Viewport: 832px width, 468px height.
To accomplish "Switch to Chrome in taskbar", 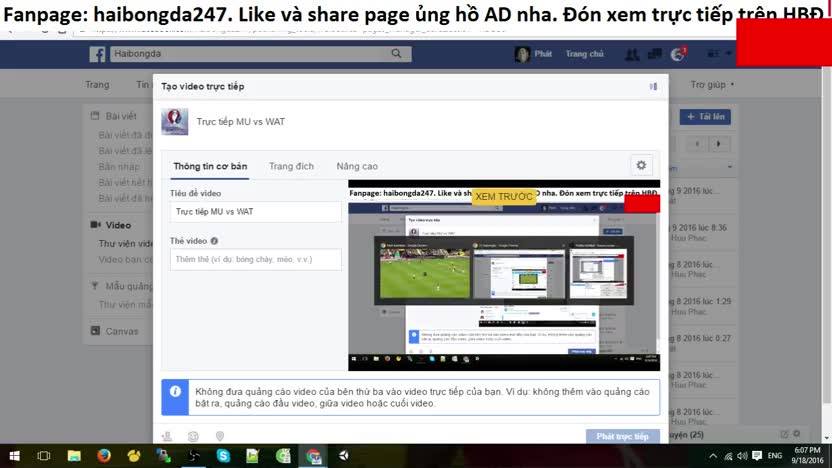I will 313,456.
